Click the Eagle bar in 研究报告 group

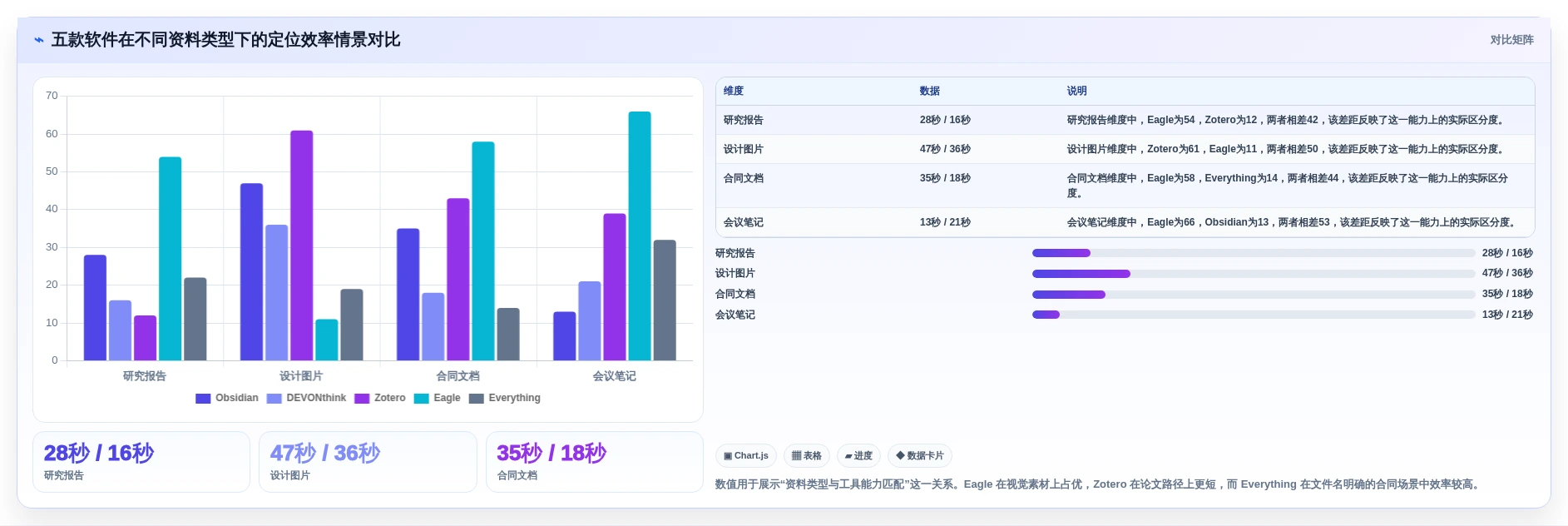(x=171, y=259)
